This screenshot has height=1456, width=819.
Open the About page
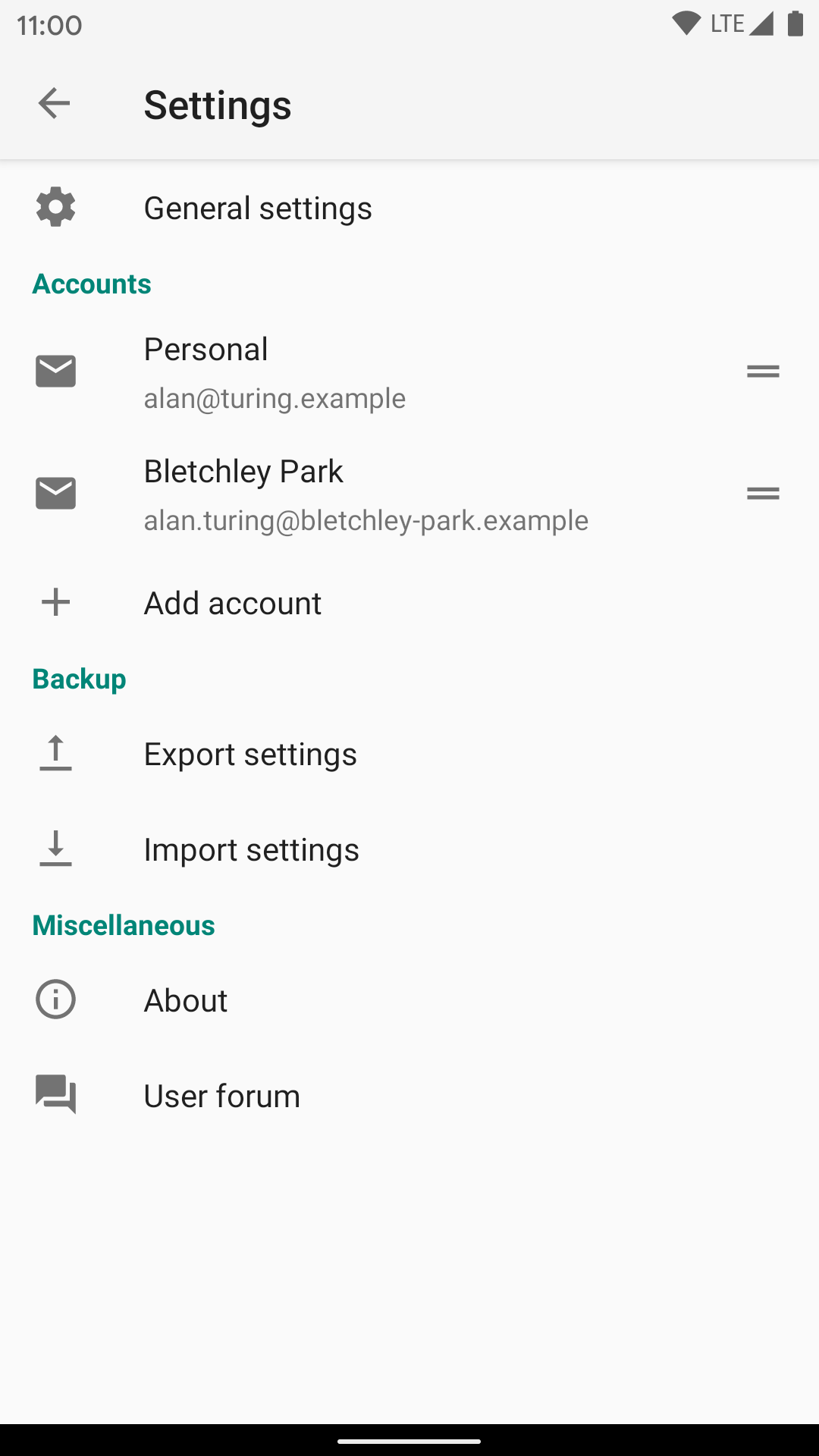point(186,1001)
